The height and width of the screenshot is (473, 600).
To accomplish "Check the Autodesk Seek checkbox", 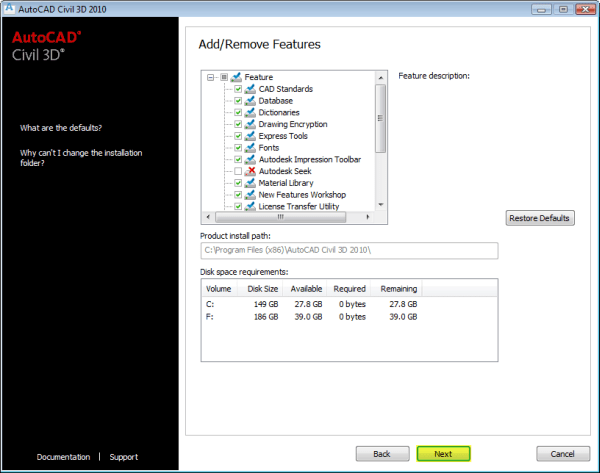I will 238,171.
